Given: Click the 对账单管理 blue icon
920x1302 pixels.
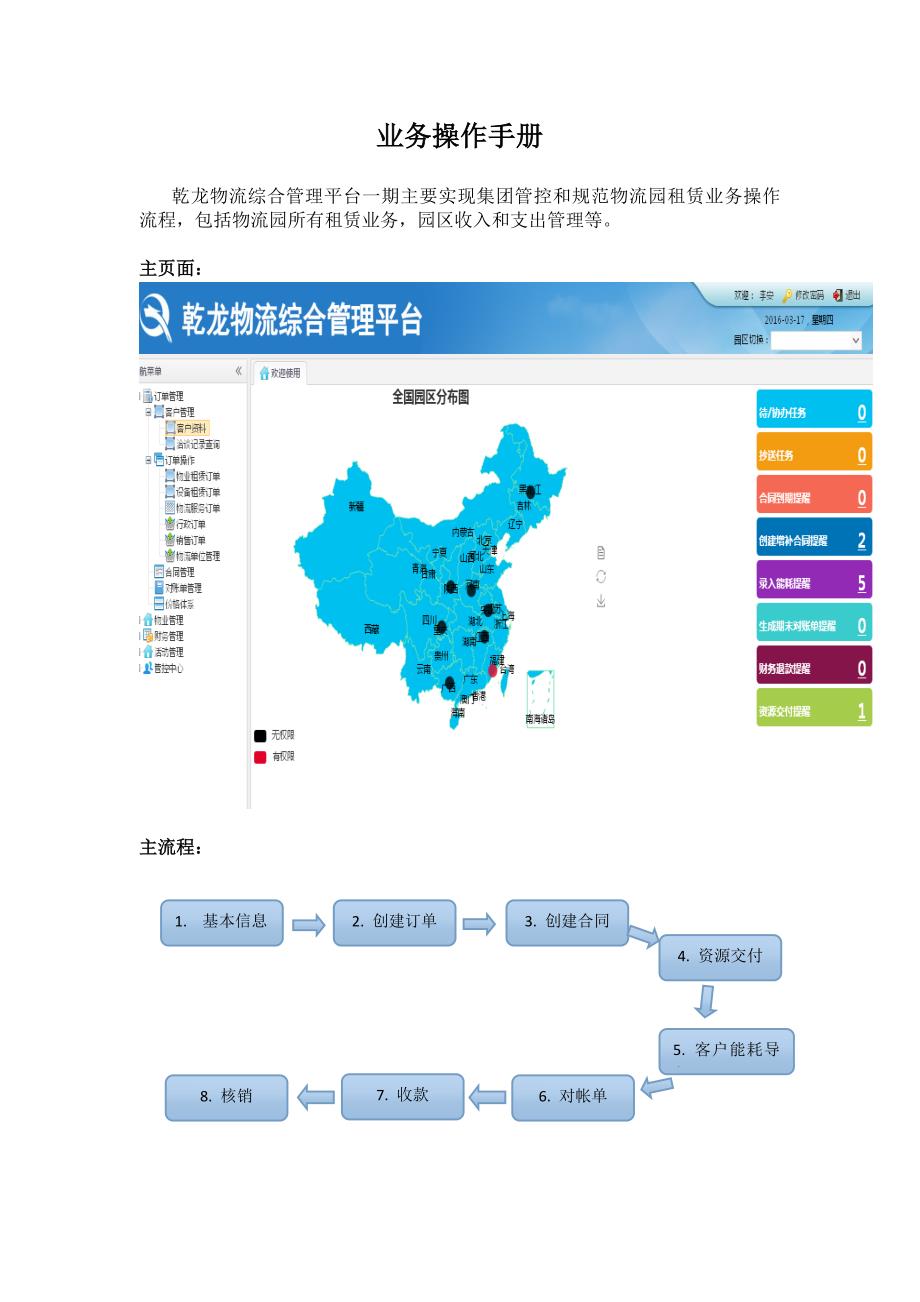Looking at the screenshot, I should coord(158,588).
